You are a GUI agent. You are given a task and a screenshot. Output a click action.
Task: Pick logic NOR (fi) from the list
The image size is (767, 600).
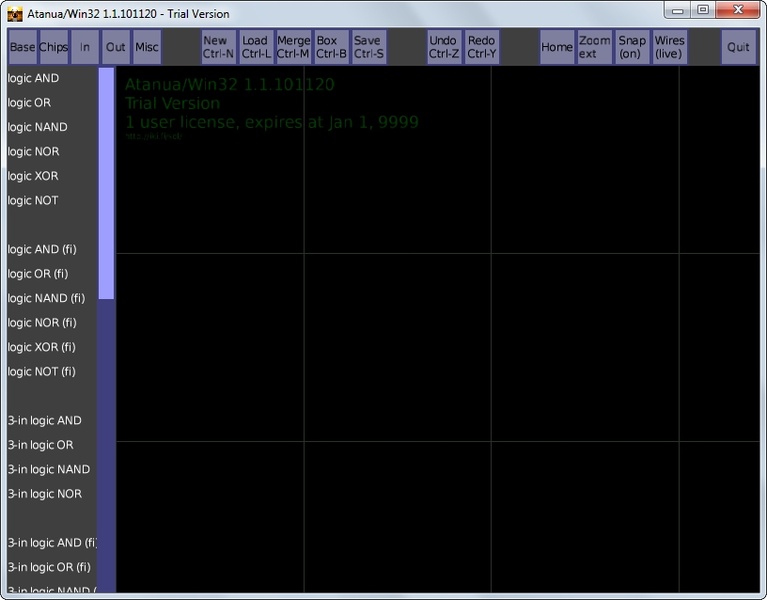42,323
